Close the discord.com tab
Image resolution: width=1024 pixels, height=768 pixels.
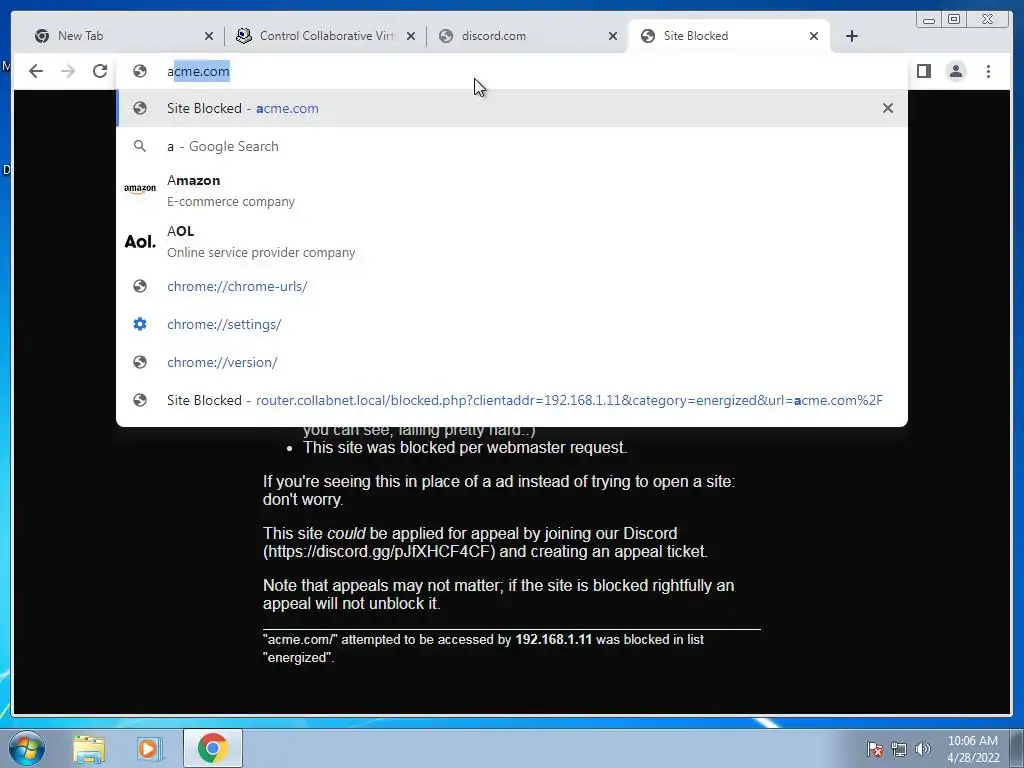613,36
